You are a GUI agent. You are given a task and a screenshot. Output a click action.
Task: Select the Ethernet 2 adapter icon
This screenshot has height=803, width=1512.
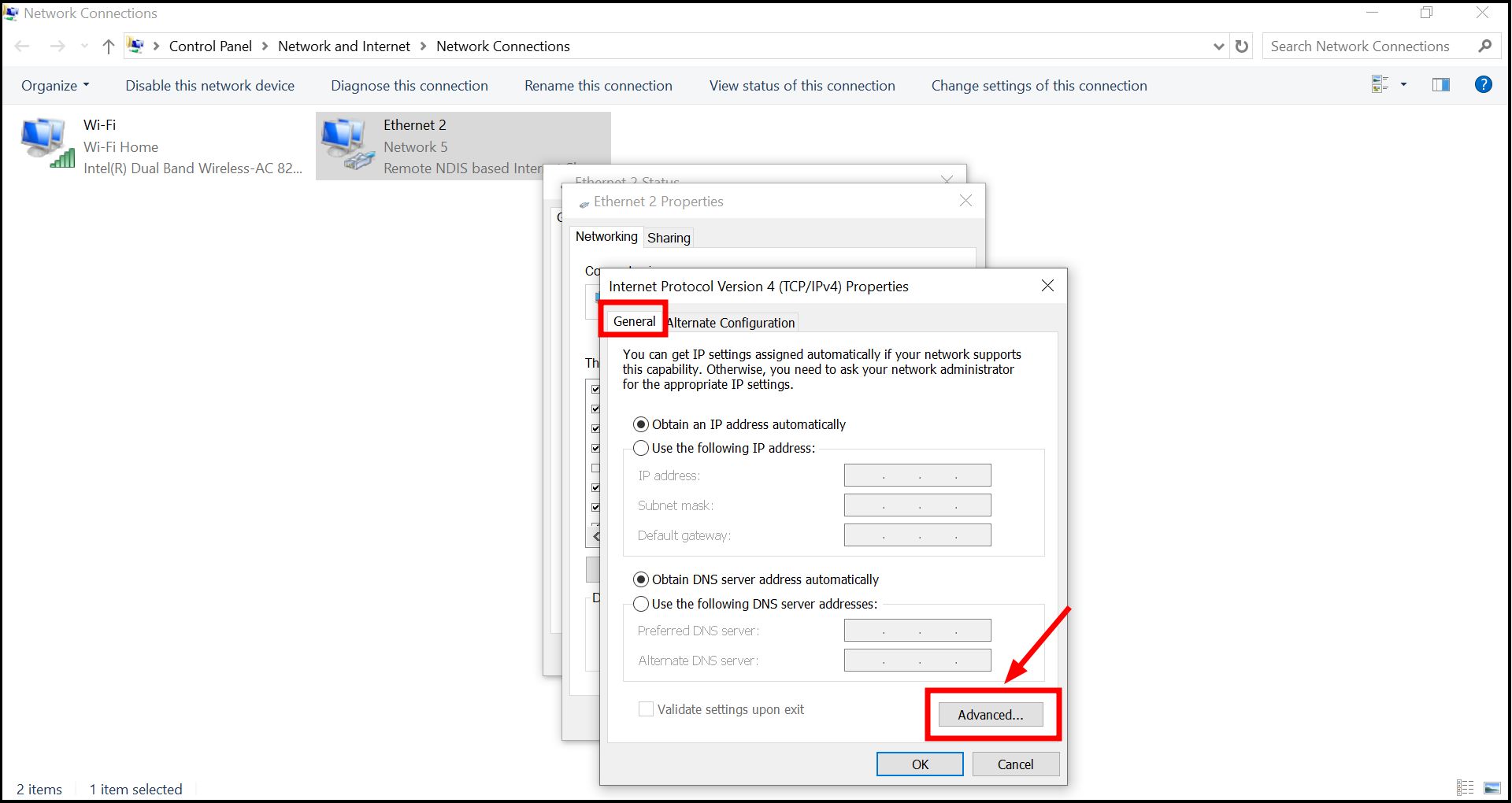pos(348,143)
